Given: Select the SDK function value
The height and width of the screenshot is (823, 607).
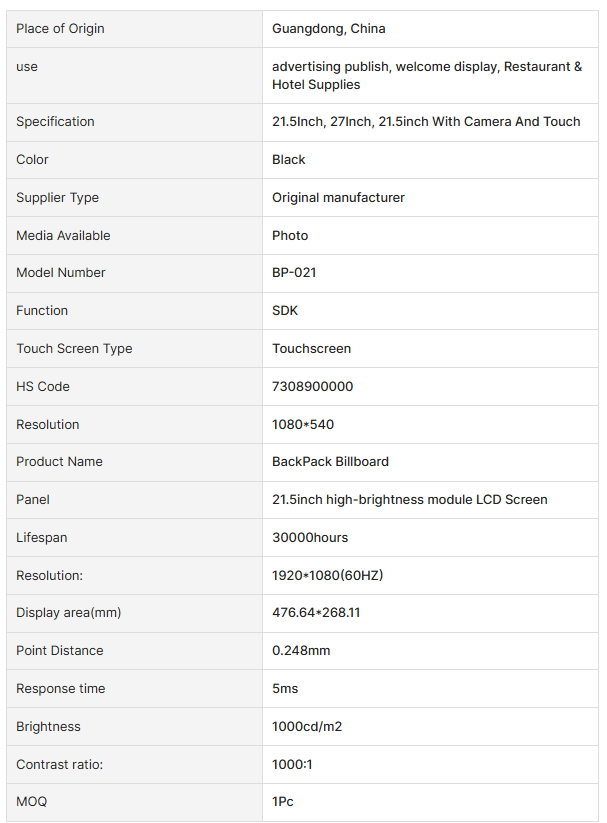Looking at the screenshot, I should [x=285, y=311].
